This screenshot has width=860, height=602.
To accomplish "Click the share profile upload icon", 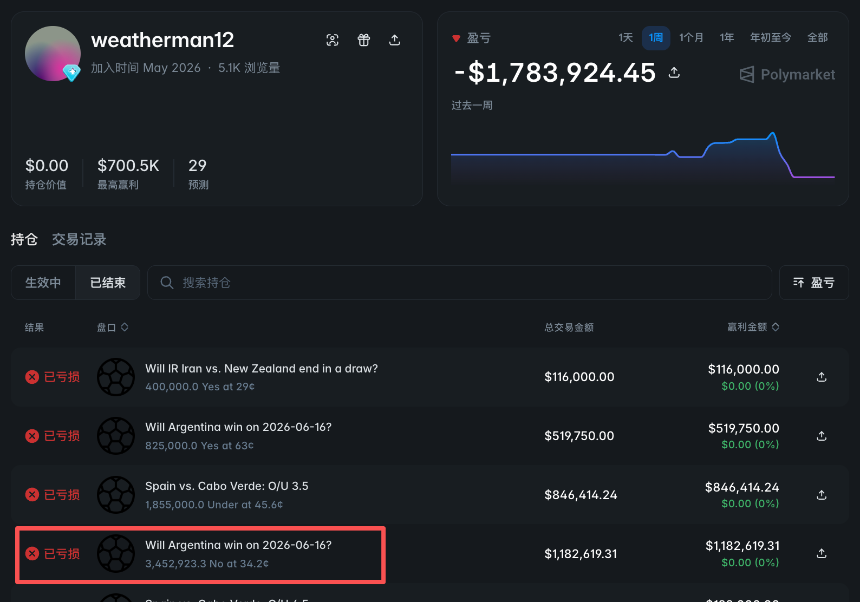I will (x=394, y=40).
